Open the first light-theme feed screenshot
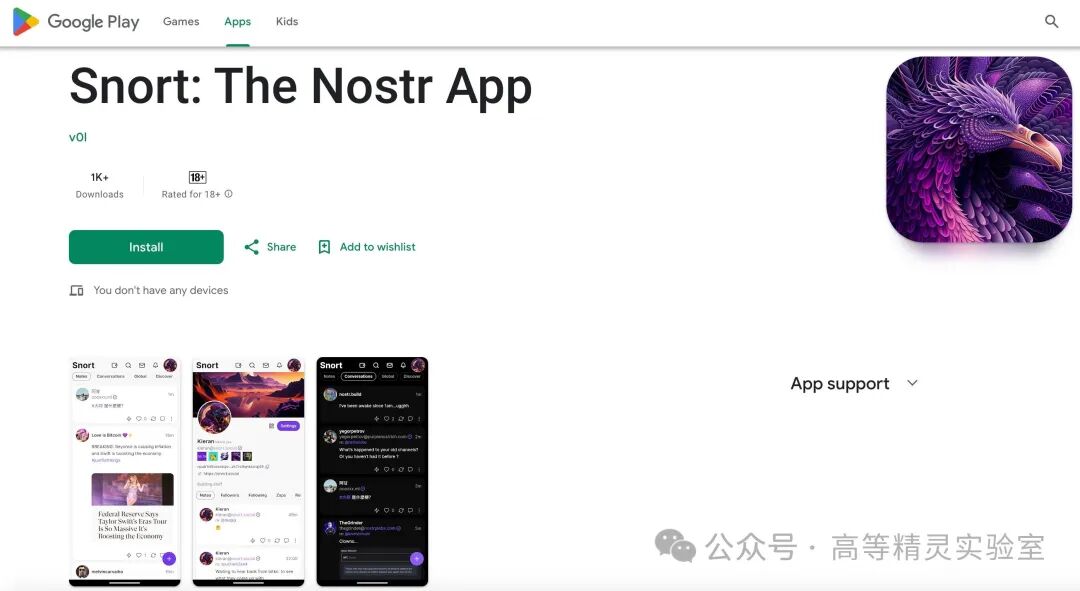 pos(125,472)
